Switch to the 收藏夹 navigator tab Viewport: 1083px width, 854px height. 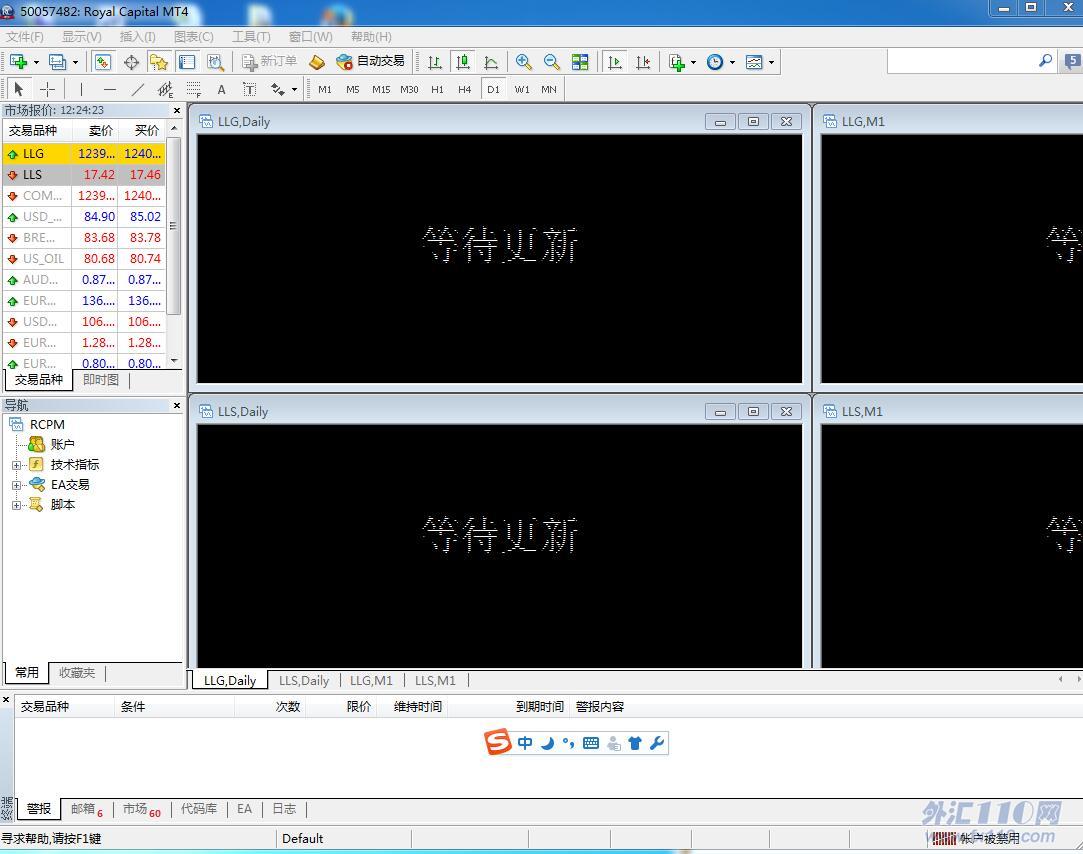coord(77,672)
